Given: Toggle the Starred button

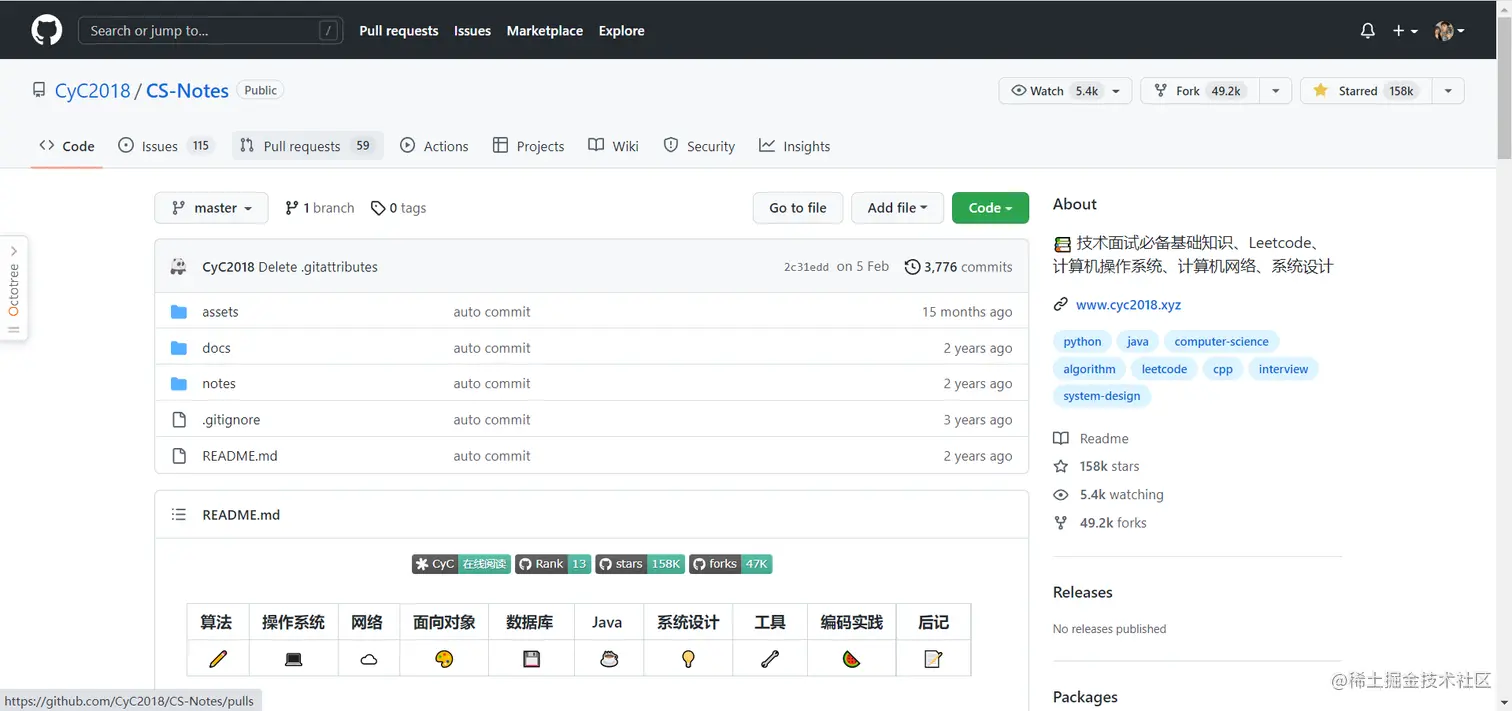Looking at the screenshot, I should point(1366,91).
